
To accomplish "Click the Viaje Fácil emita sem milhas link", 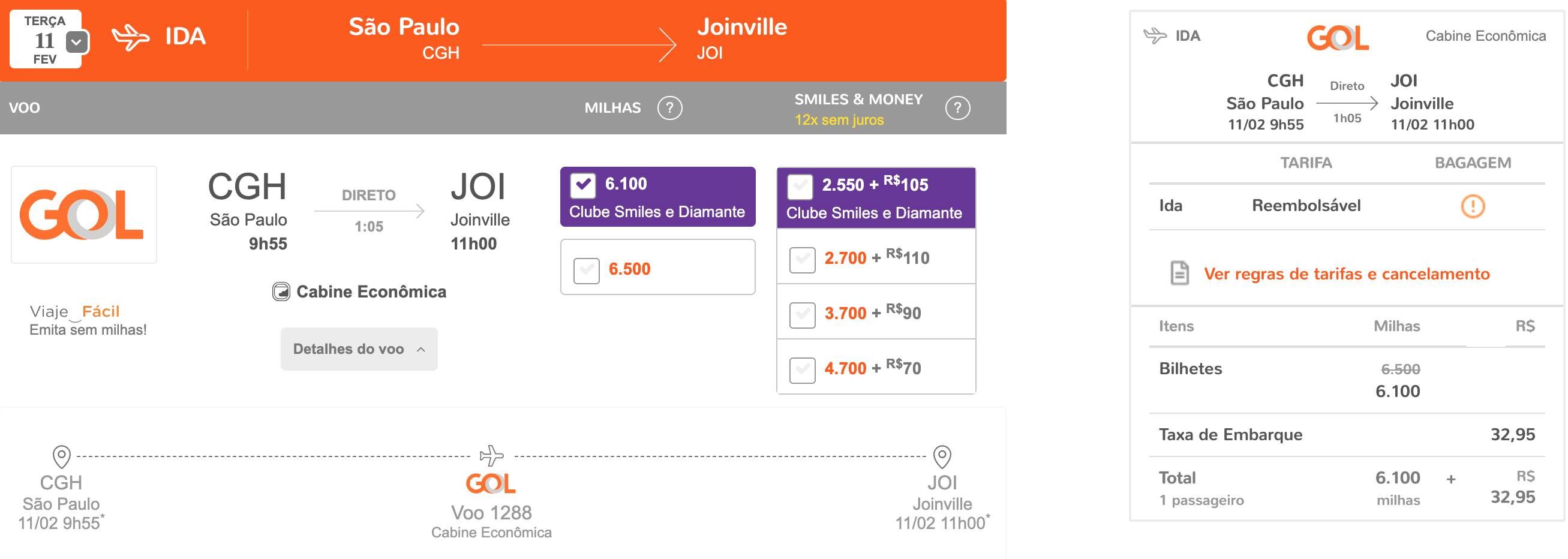I will click(88, 320).
